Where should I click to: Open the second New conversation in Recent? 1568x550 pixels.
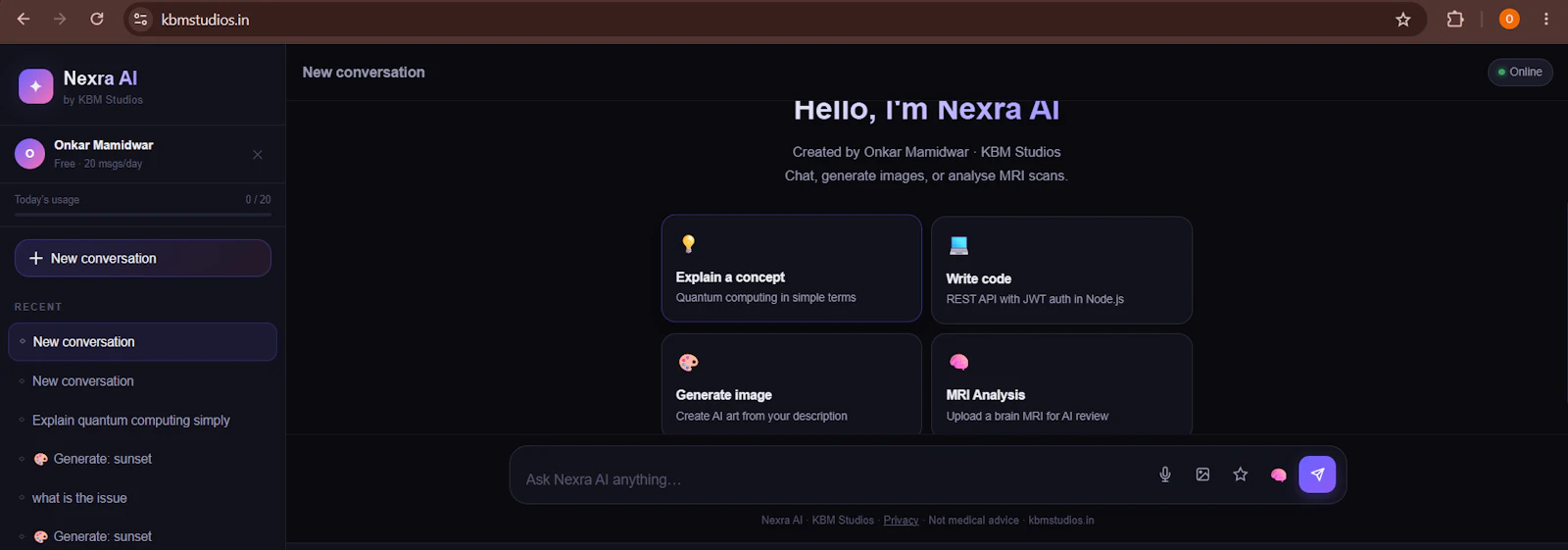point(143,381)
